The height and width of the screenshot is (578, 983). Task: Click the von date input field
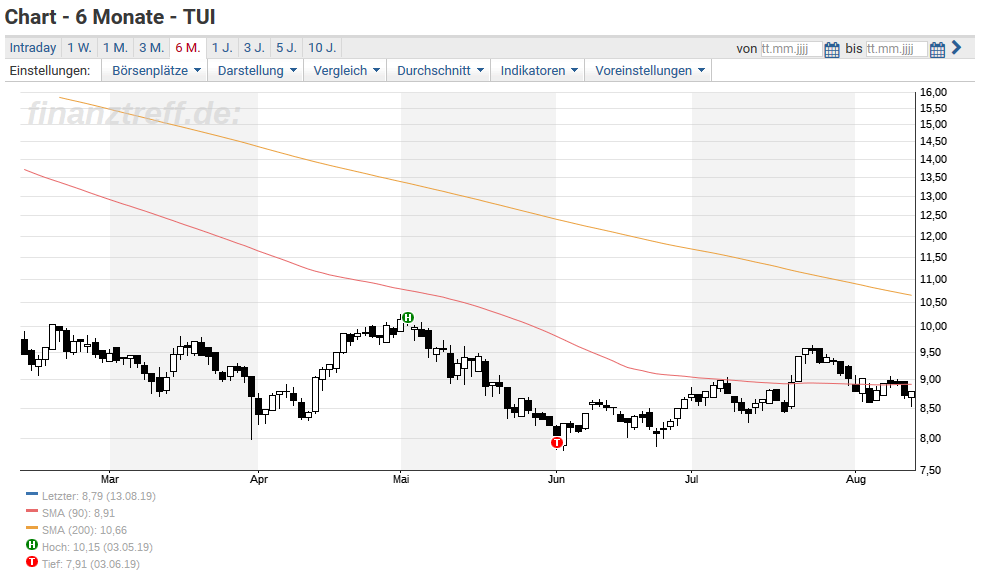(791, 49)
